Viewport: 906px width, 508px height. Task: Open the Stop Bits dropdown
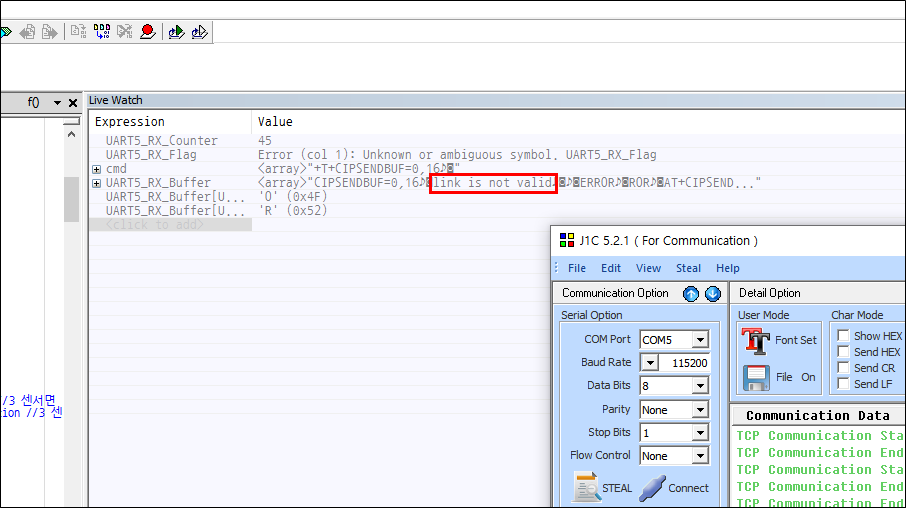tap(700, 433)
